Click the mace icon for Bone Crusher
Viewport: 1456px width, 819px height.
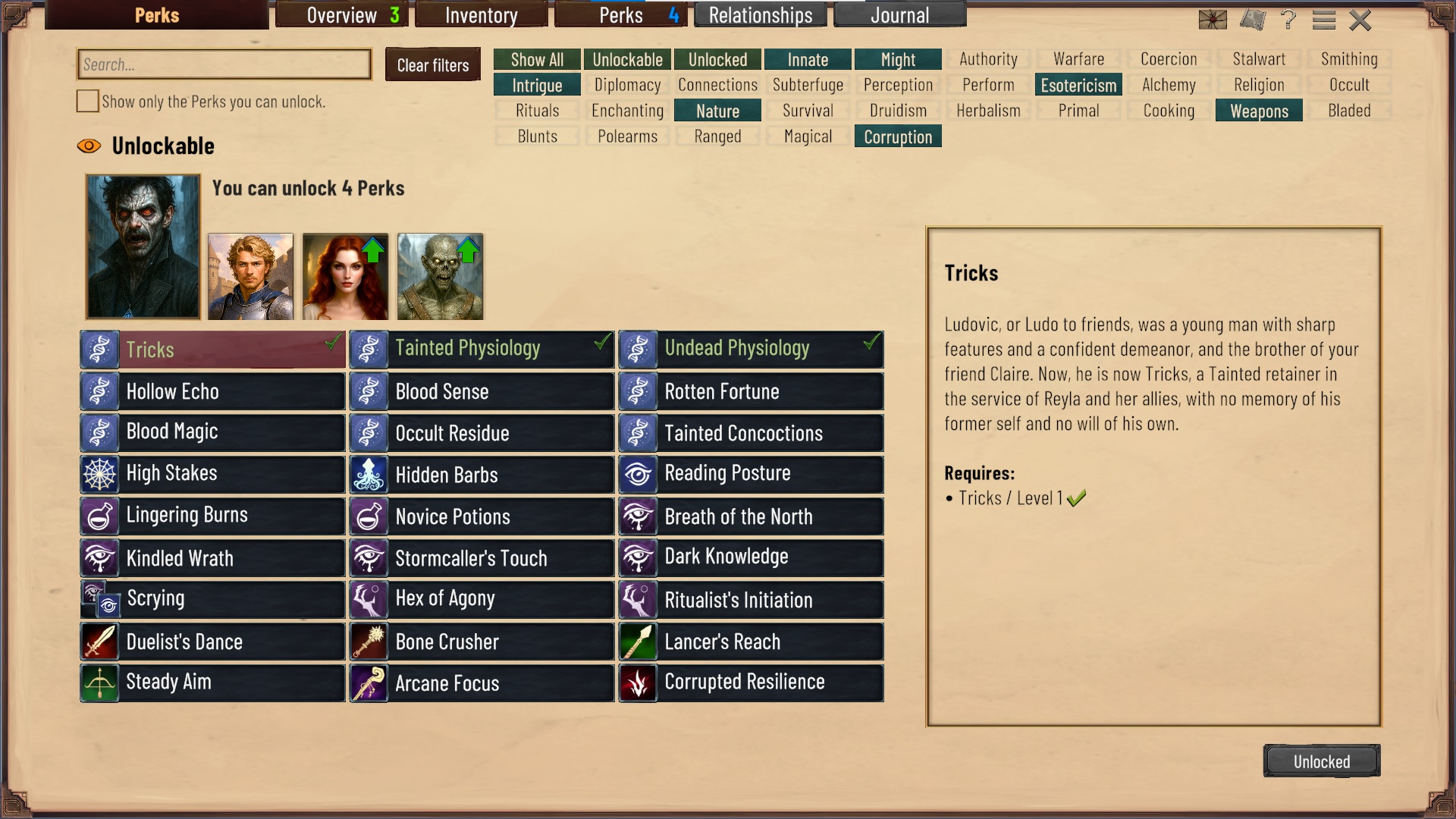pyautogui.click(x=369, y=642)
